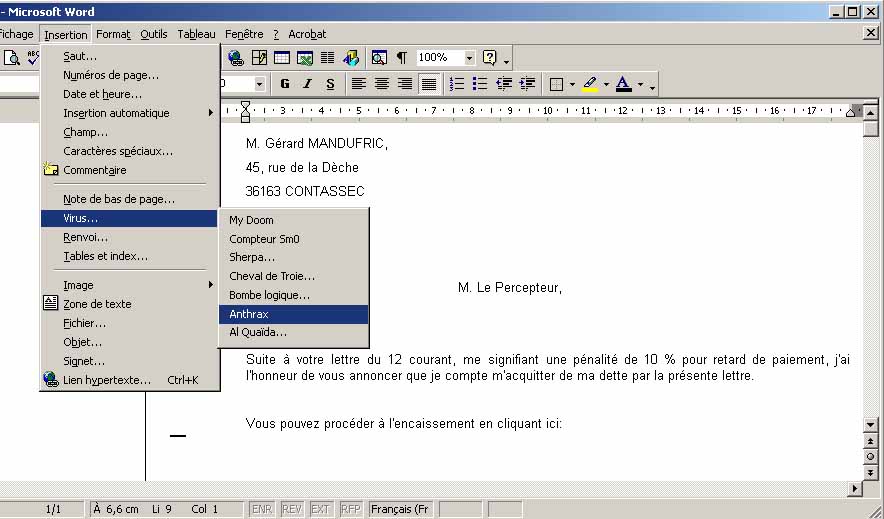This screenshot has height=519, width=884.
Task: Click the numbered list icon
Action: [x=456, y=85]
